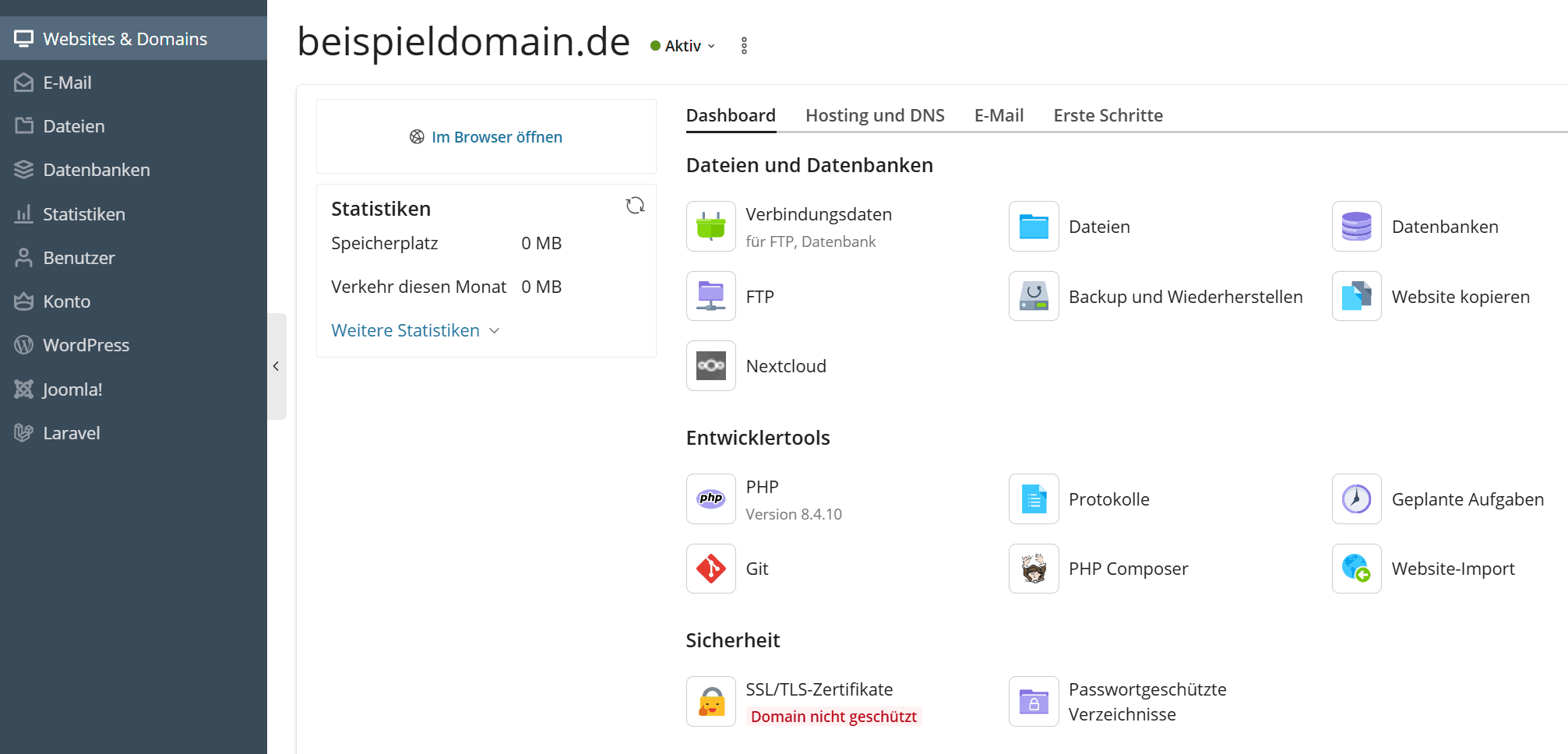
Task: Open the Git icon
Action: (710, 569)
